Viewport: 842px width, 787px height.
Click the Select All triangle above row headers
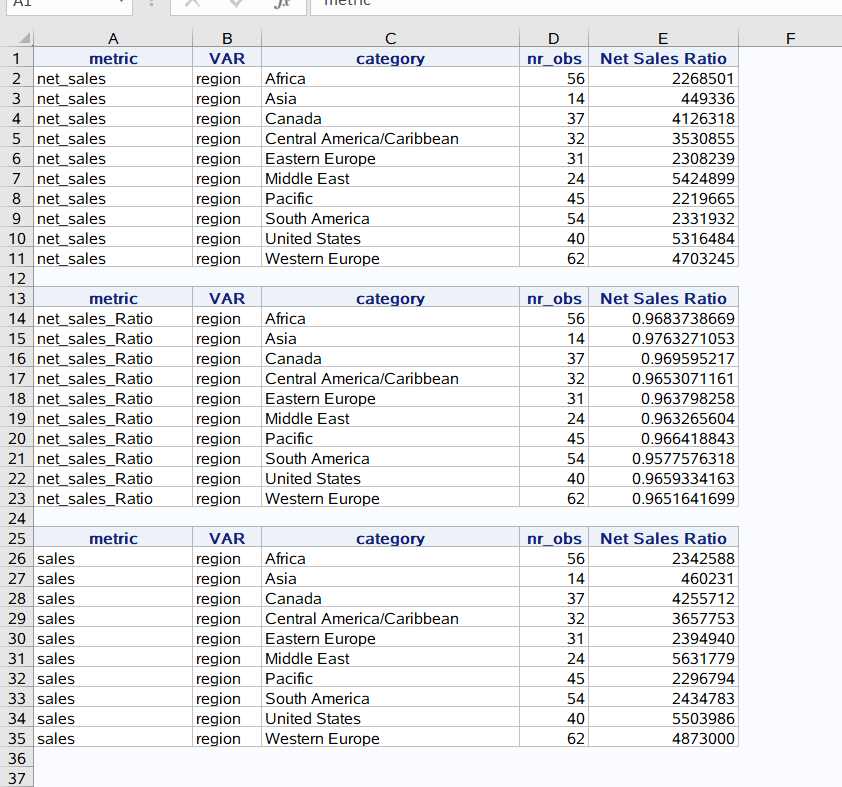24,38
